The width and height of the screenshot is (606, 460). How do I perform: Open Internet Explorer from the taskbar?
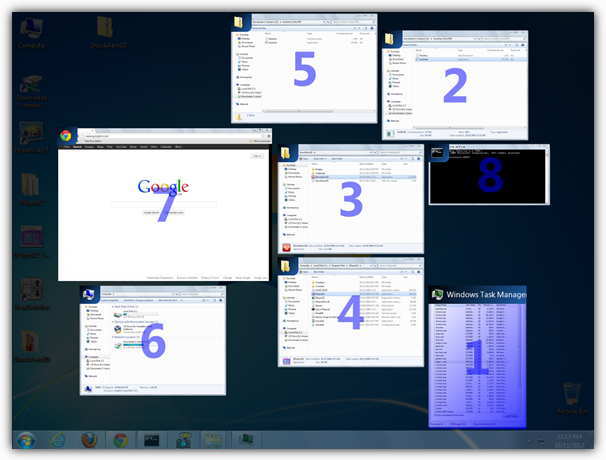[57, 440]
